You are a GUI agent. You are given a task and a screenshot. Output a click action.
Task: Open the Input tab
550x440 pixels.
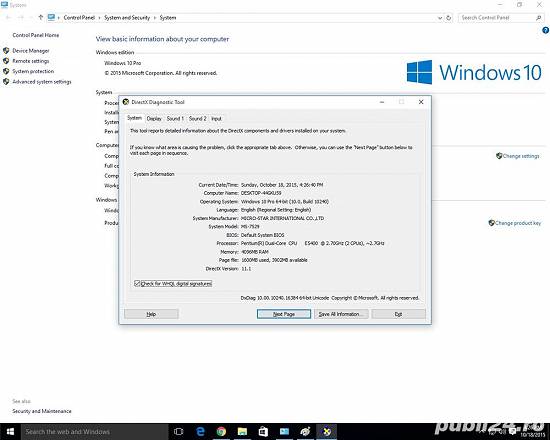[x=216, y=119]
